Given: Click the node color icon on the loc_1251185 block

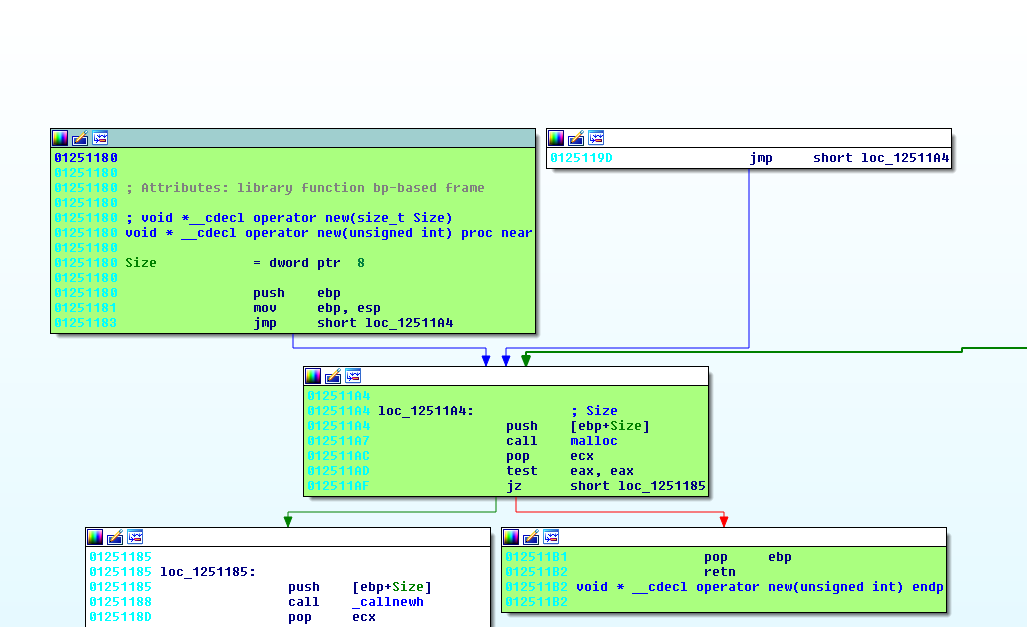Looking at the screenshot, I should (95, 537).
